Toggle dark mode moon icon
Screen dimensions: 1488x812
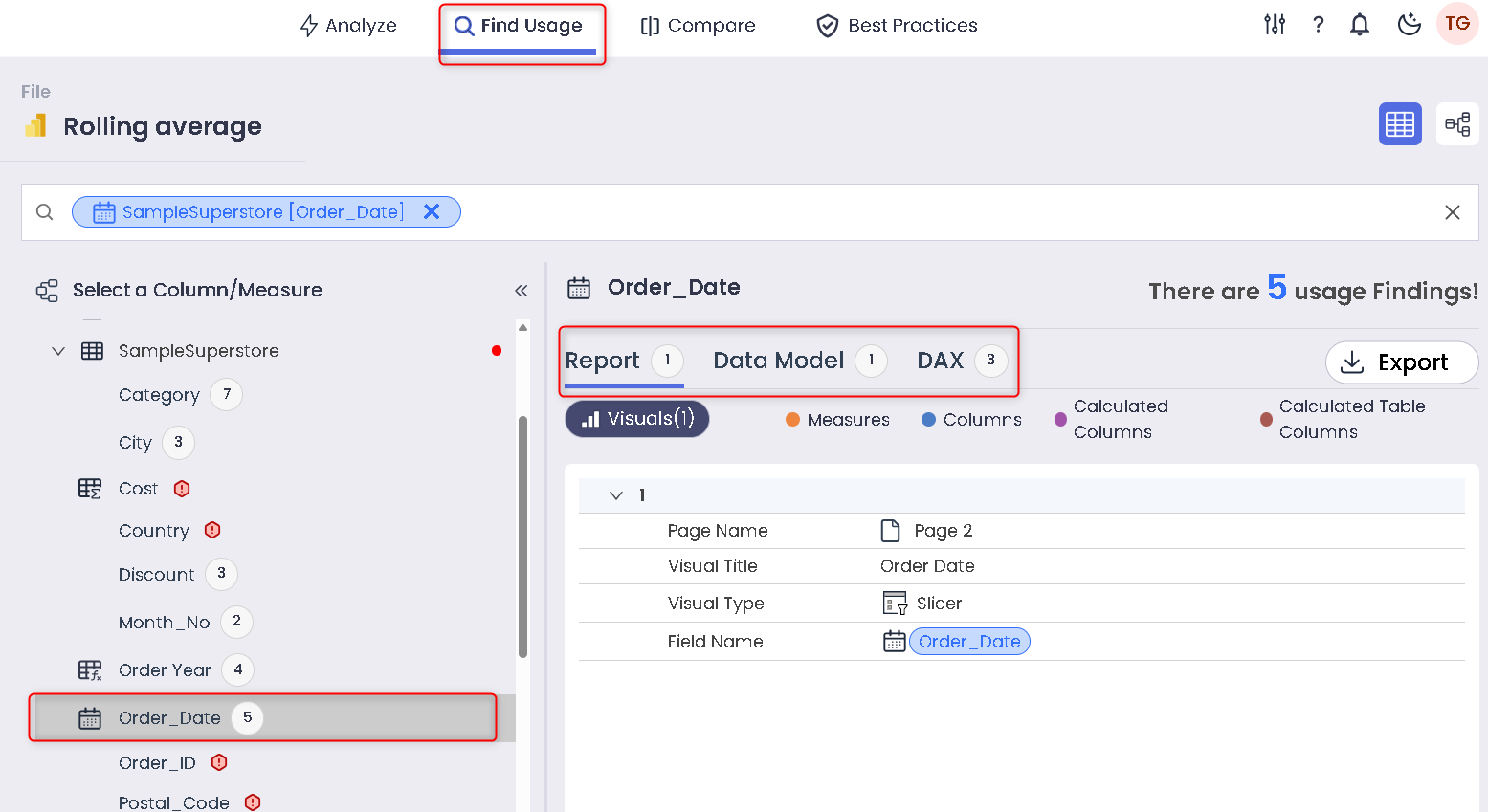(1409, 25)
